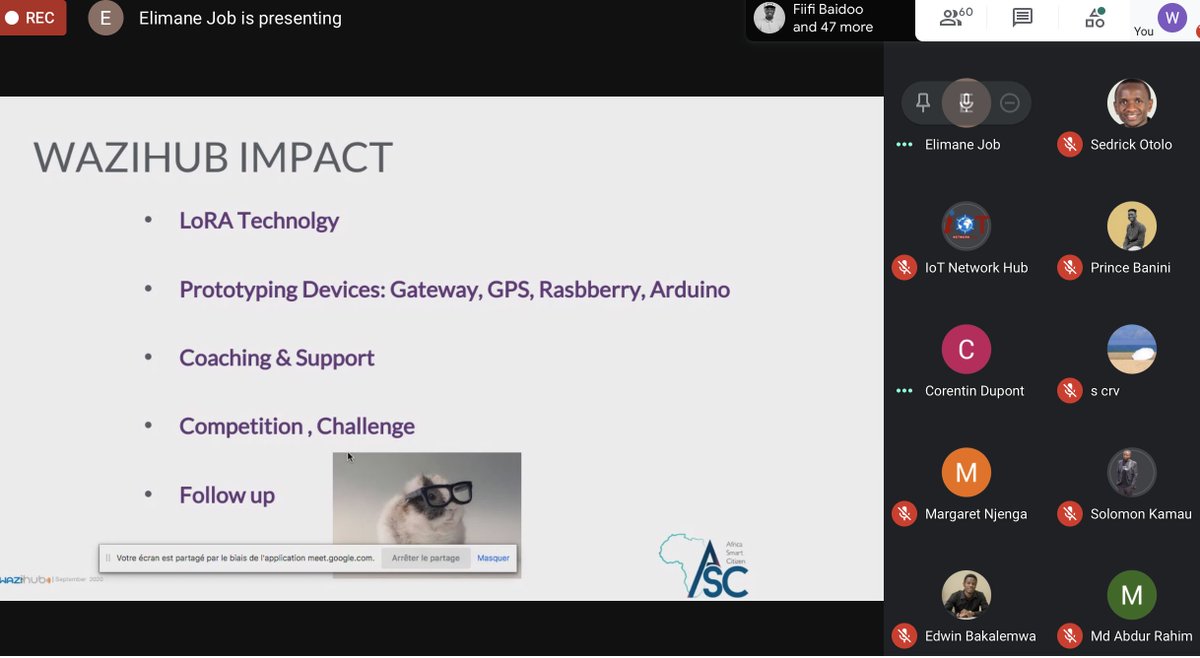Click speaking dots beside Elimane Job's name
This screenshot has height=658, width=1200.
click(x=904, y=145)
